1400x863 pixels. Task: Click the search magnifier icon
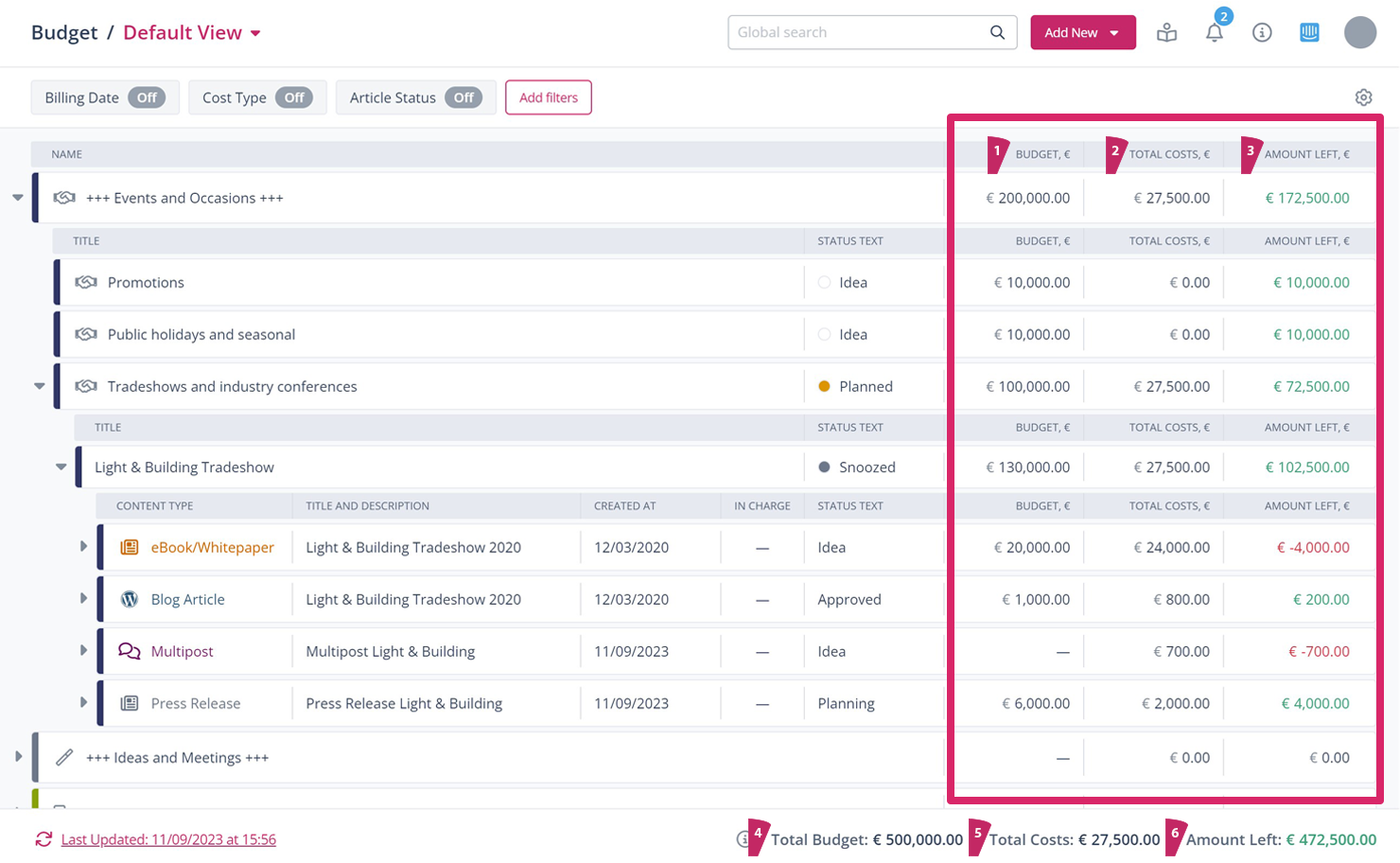[997, 32]
